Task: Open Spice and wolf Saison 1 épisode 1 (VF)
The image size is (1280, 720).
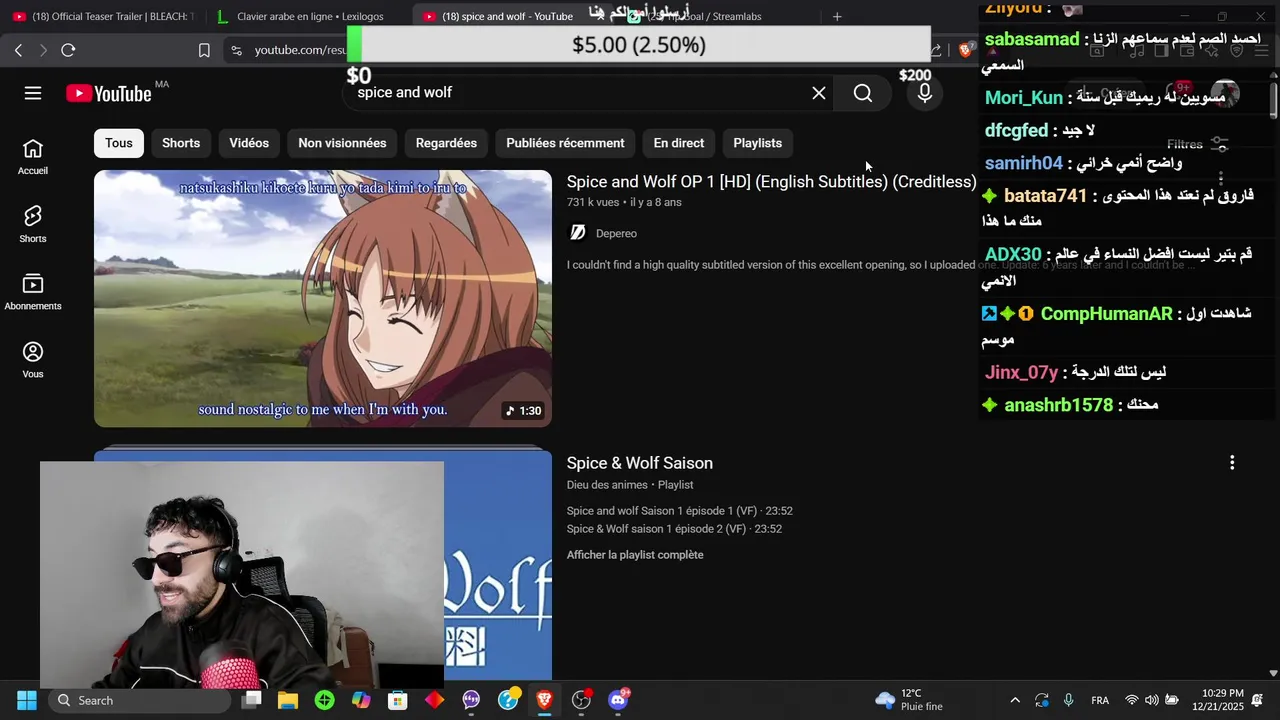Action: click(x=680, y=511)
